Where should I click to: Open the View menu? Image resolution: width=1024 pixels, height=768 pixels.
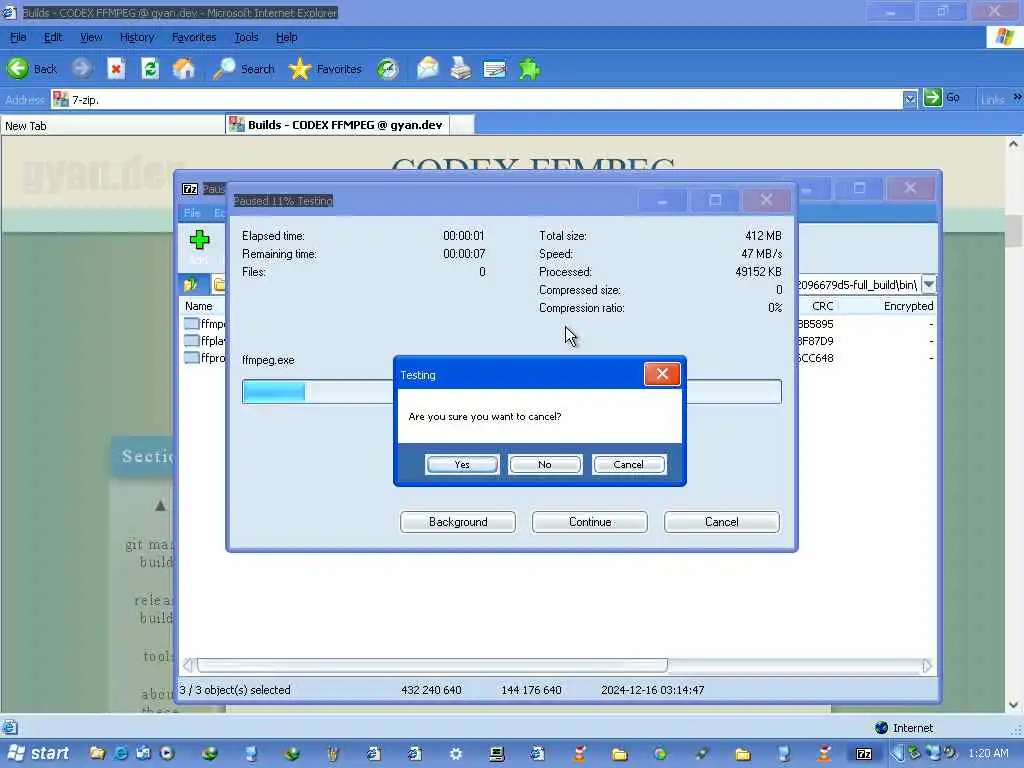coord(91,37)
